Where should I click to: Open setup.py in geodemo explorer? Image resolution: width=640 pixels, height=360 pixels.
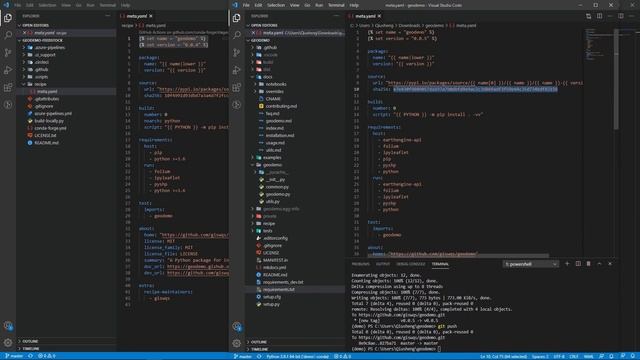tap(271, 304)
